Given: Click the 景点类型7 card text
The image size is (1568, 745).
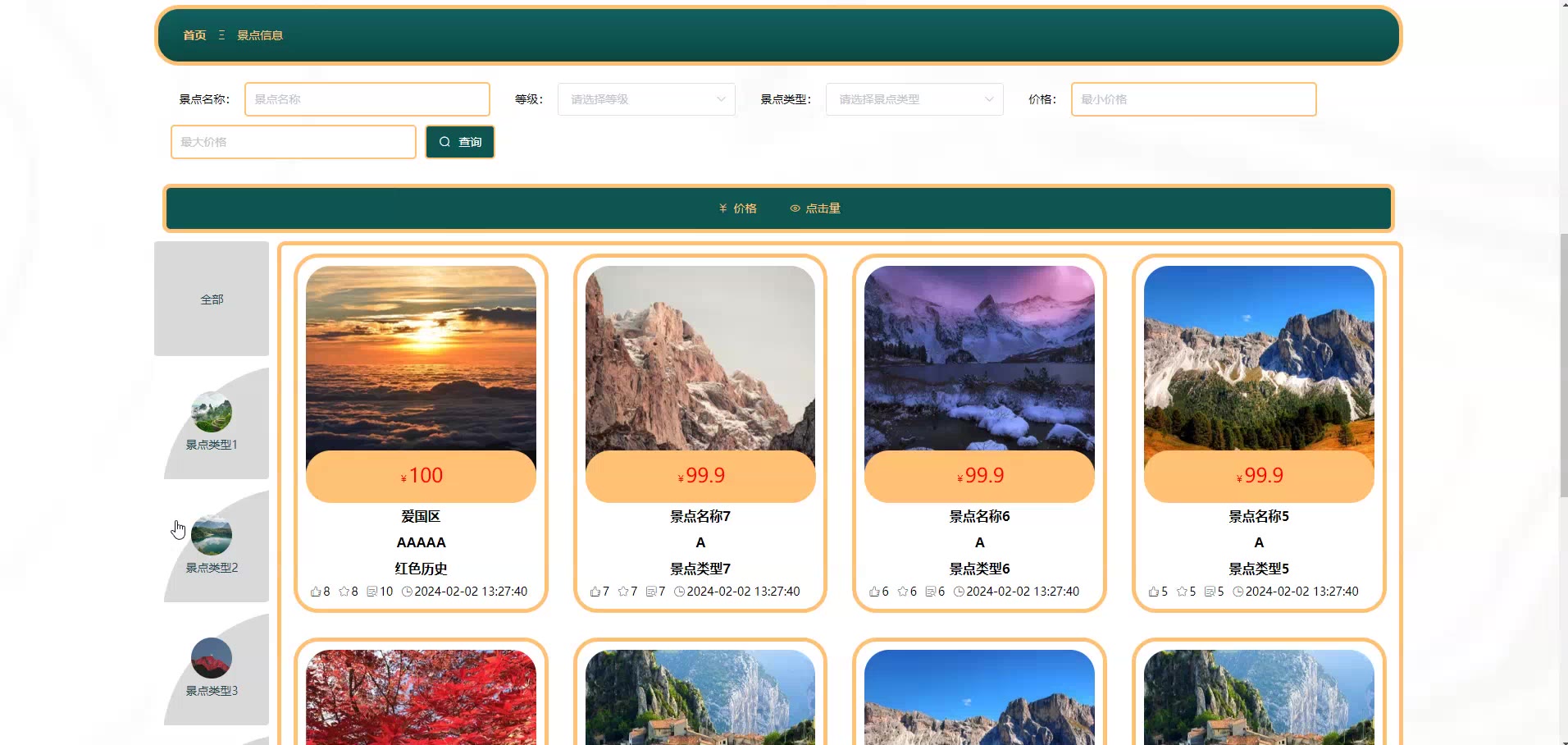Looking at the screenshot, I should (700, 569).
